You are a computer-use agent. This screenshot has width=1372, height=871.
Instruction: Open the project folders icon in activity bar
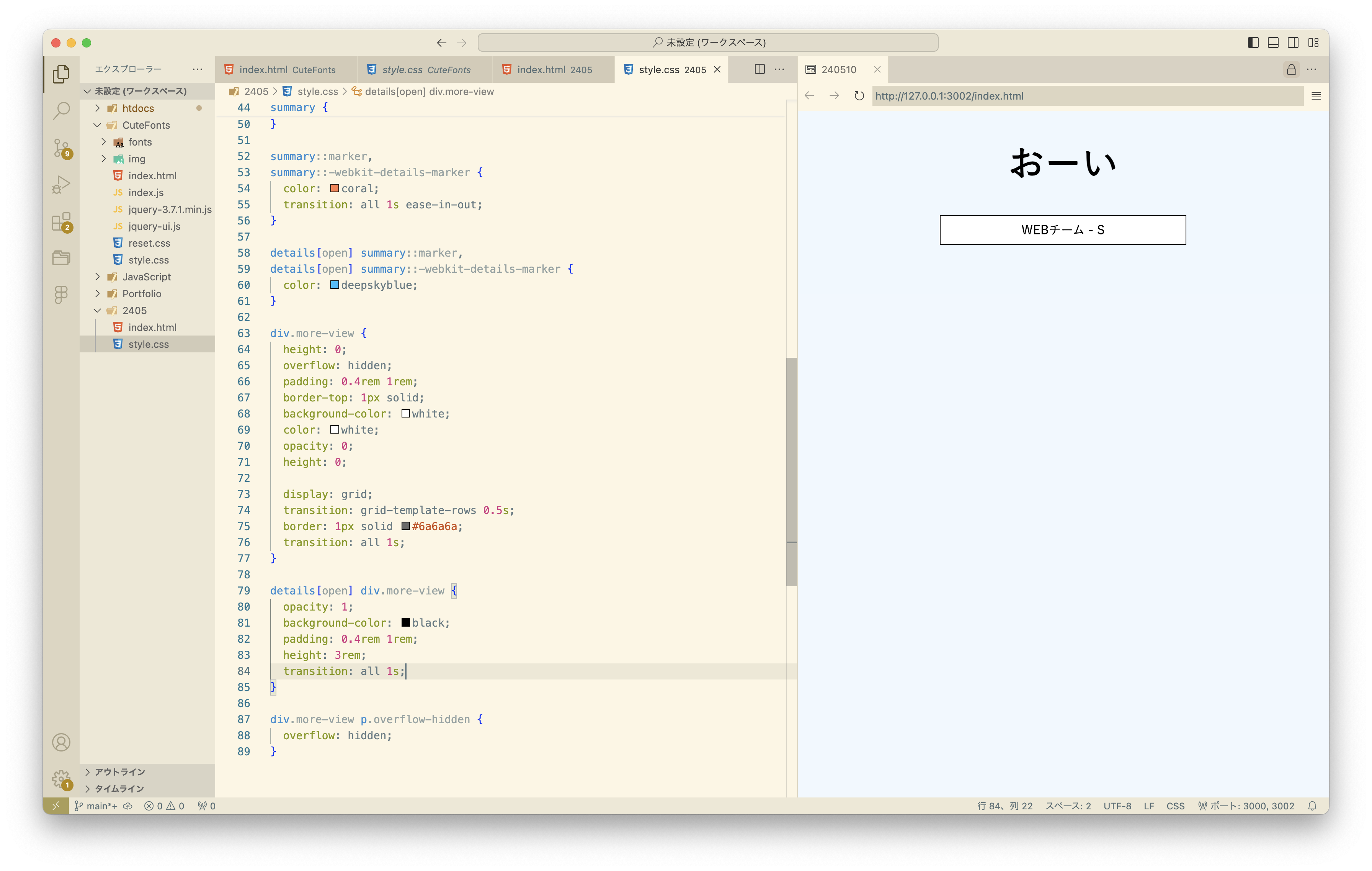coord(61,258)
